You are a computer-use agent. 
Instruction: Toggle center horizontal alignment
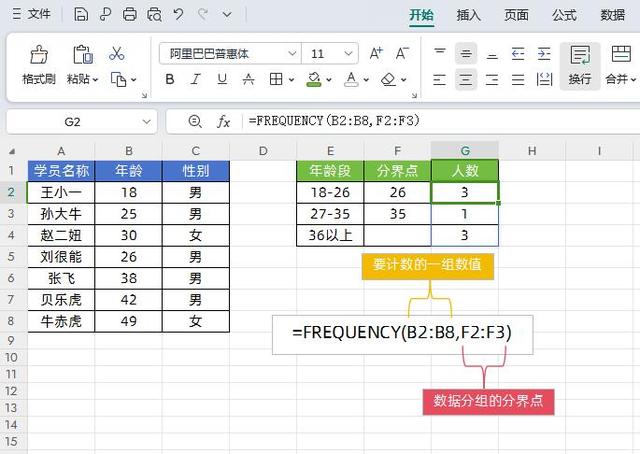(466, 79)
